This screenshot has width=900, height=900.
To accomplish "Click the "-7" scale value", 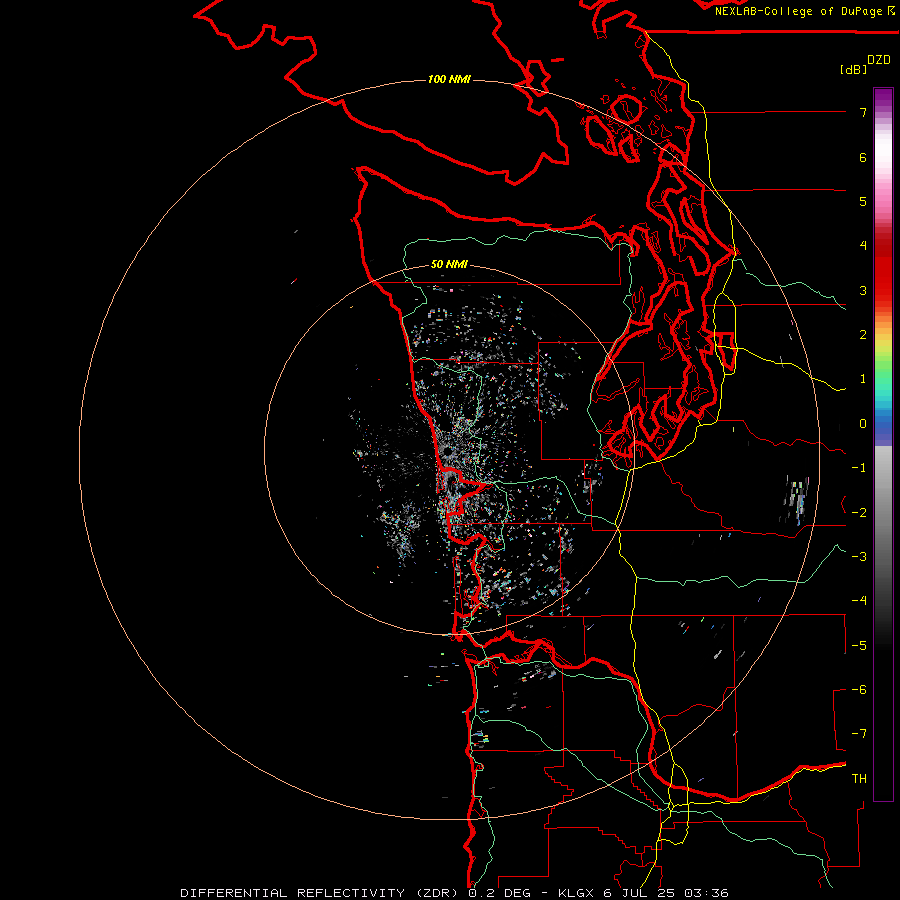I will click(859, 734).
